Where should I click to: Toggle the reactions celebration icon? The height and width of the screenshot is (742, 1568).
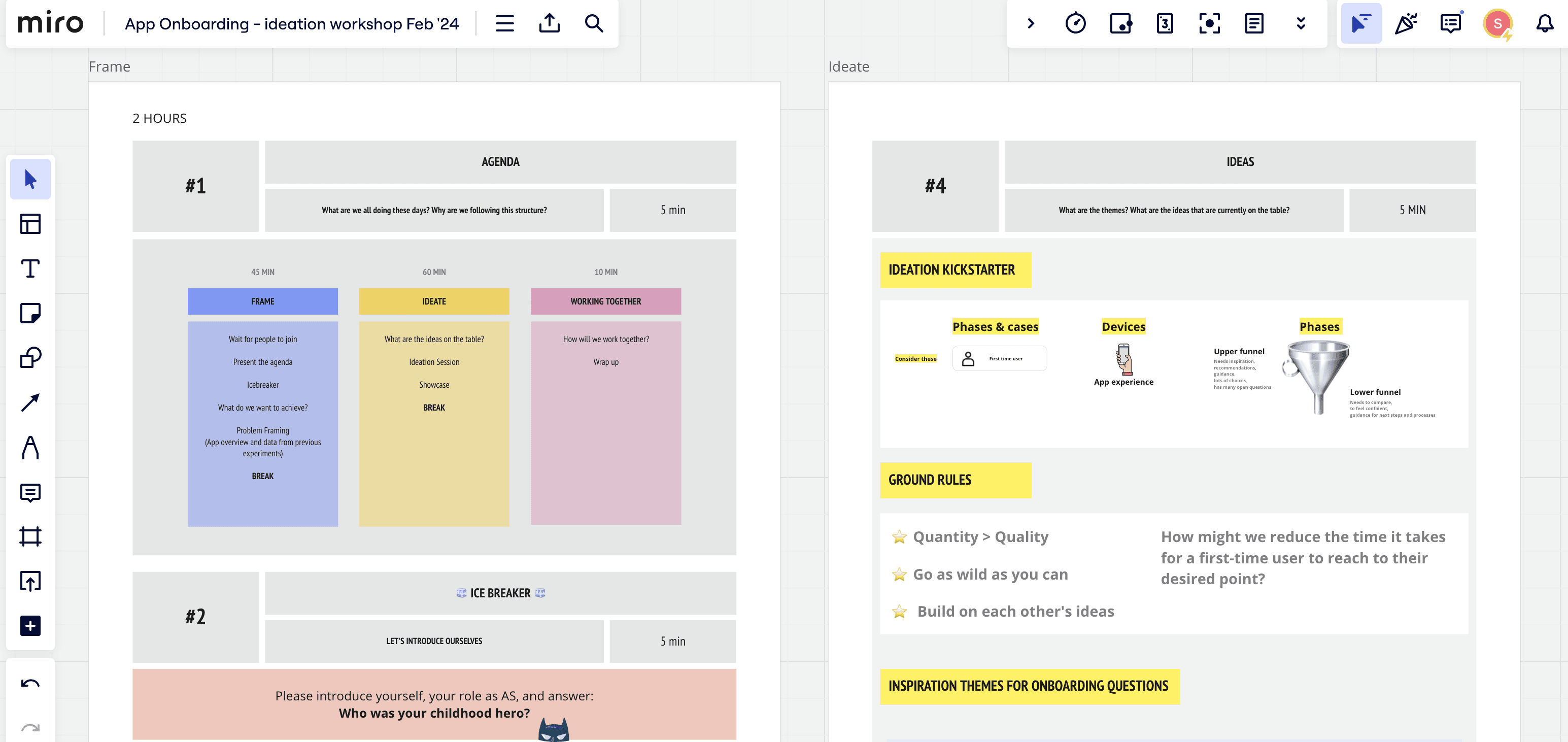(x=1406, y=24)
